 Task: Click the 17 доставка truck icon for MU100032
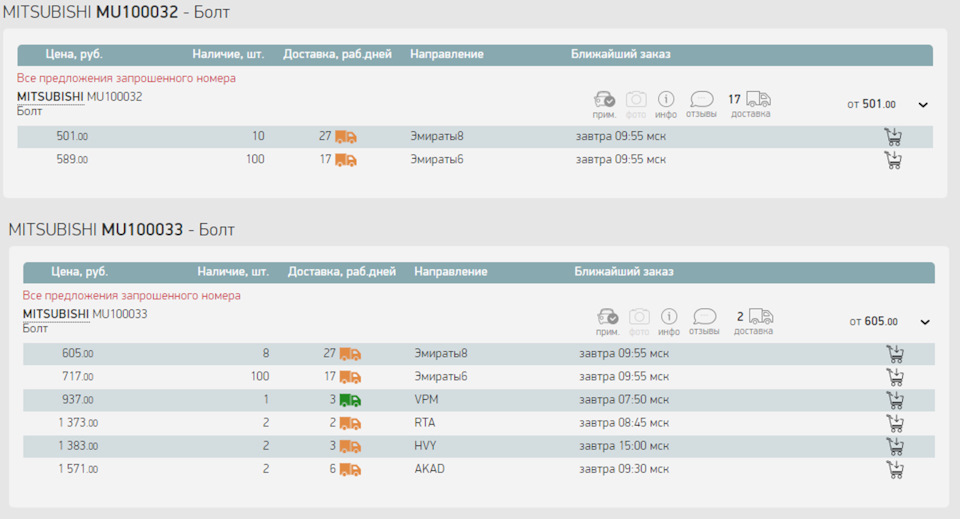point(758,99)
